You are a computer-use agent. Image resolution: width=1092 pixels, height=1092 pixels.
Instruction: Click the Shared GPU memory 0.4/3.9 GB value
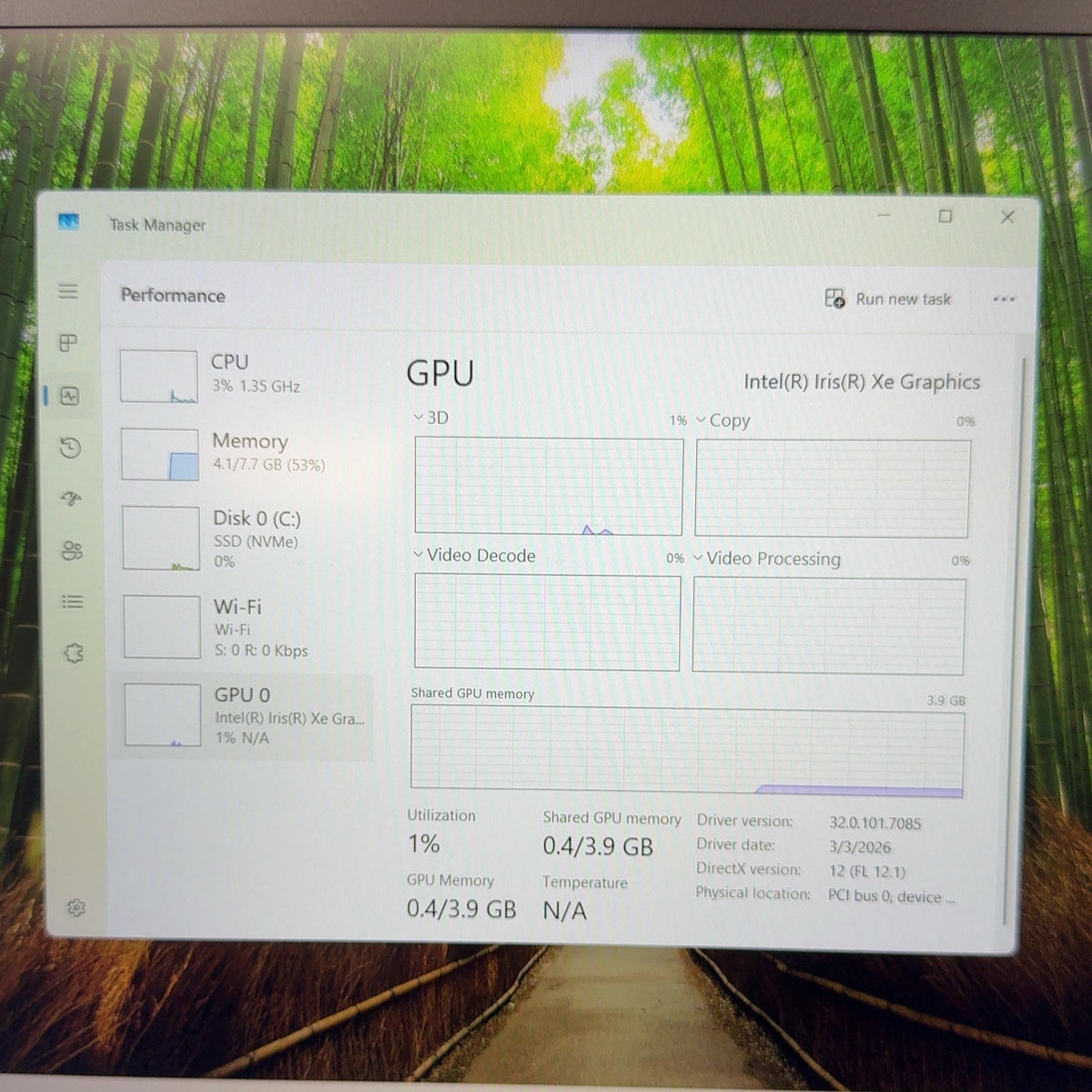coord(598,847)
